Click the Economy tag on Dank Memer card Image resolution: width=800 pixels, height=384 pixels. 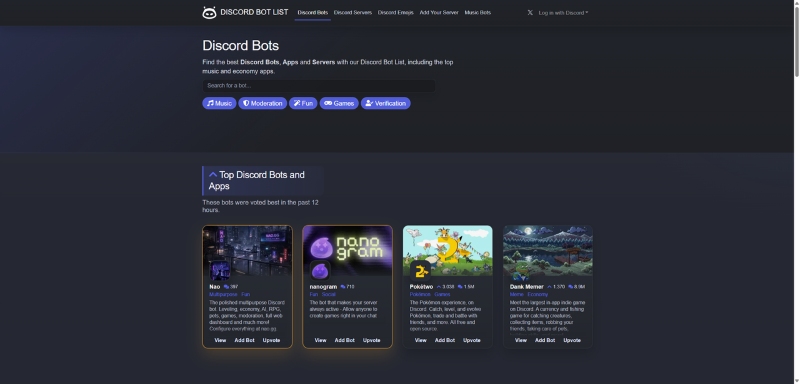pos(538,295)
